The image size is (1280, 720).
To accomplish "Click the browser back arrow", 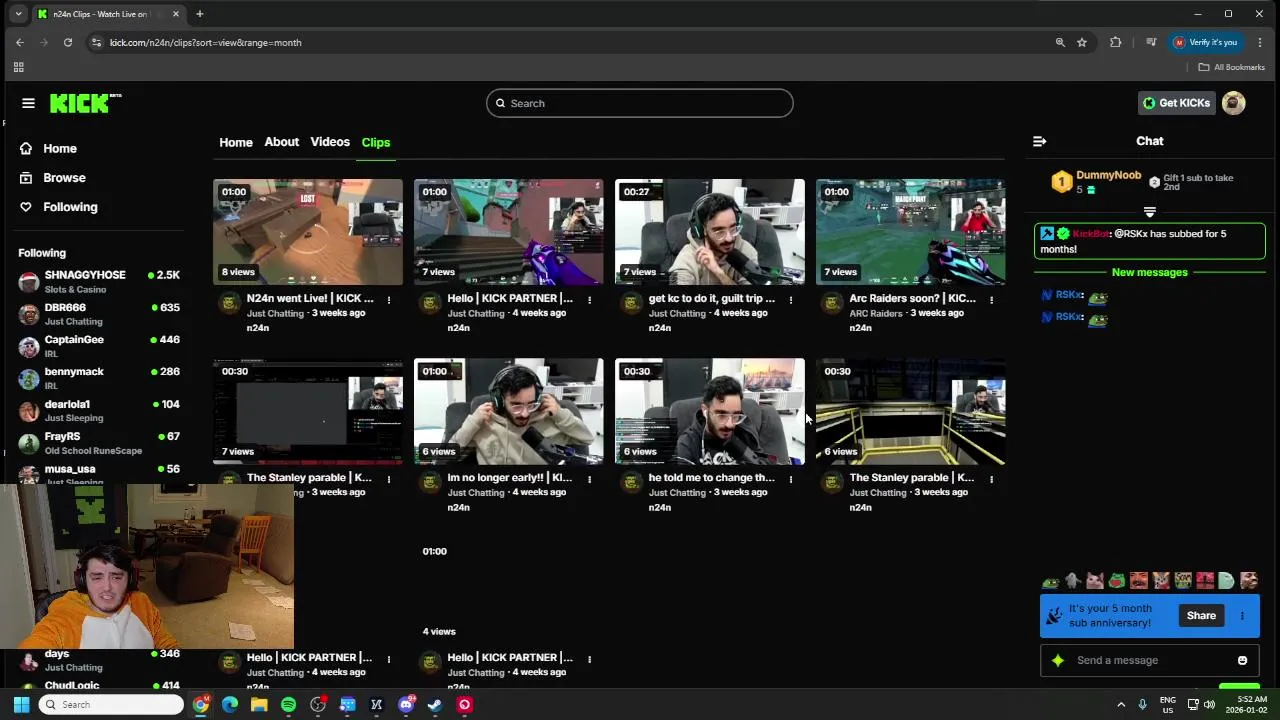I will click(20, 42).
